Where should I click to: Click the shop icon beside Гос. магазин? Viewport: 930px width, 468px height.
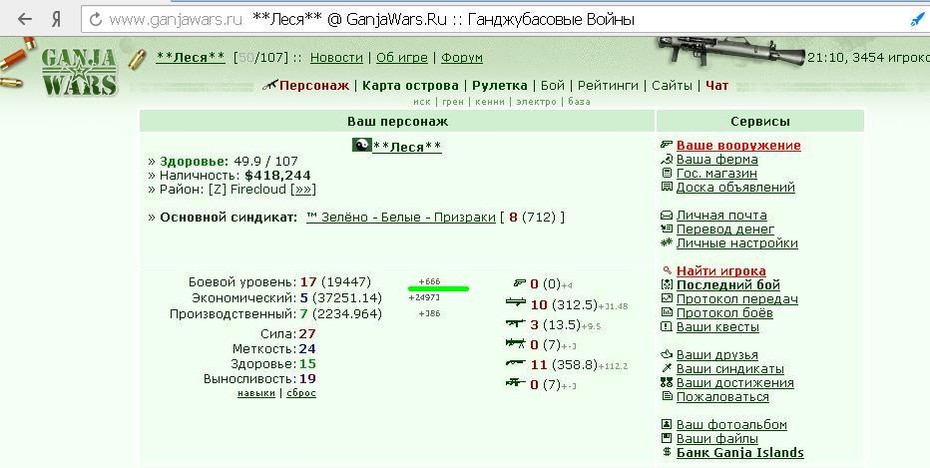[666, 173]
